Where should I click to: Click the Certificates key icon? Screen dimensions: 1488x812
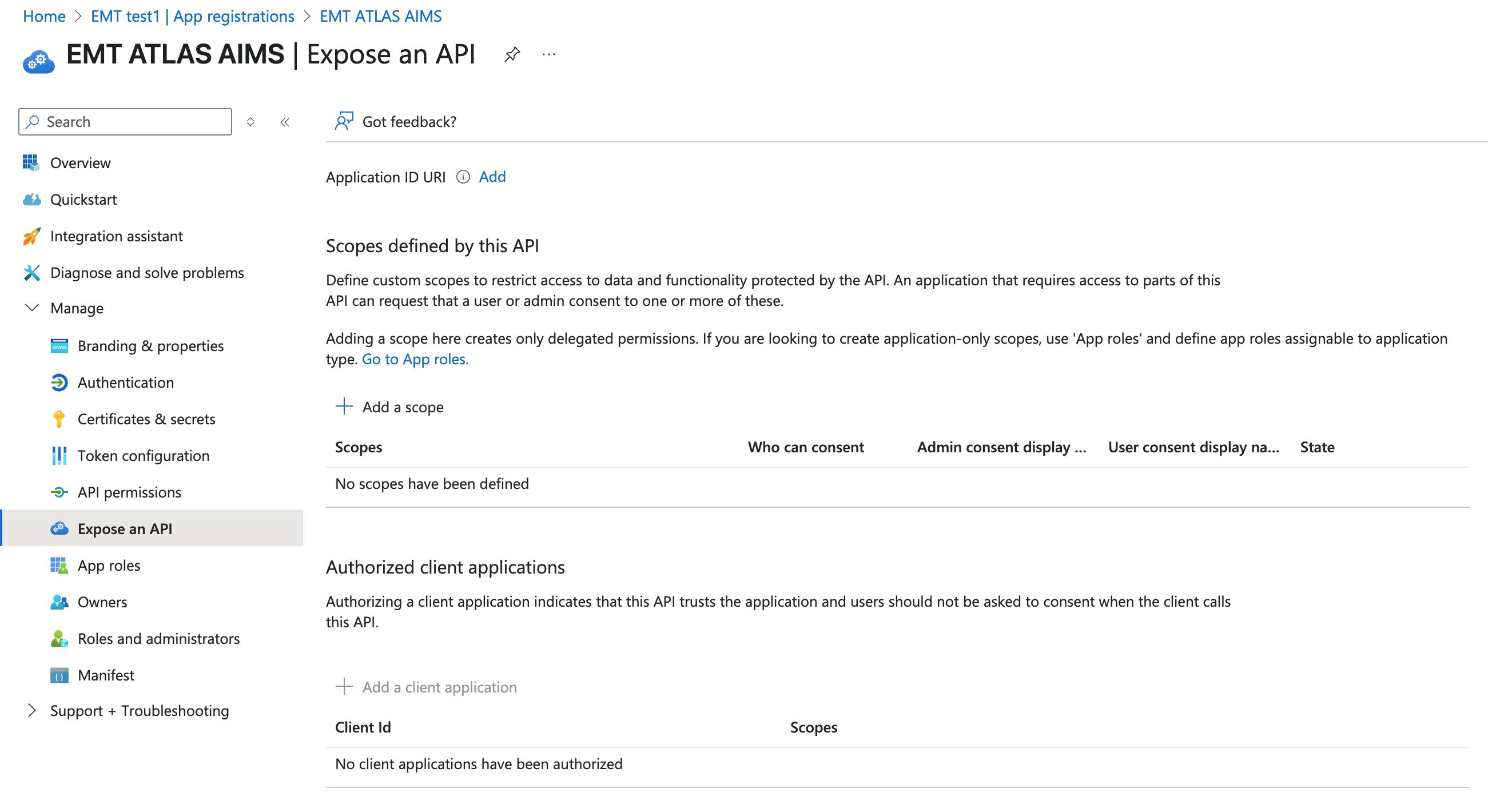point(59,419)
